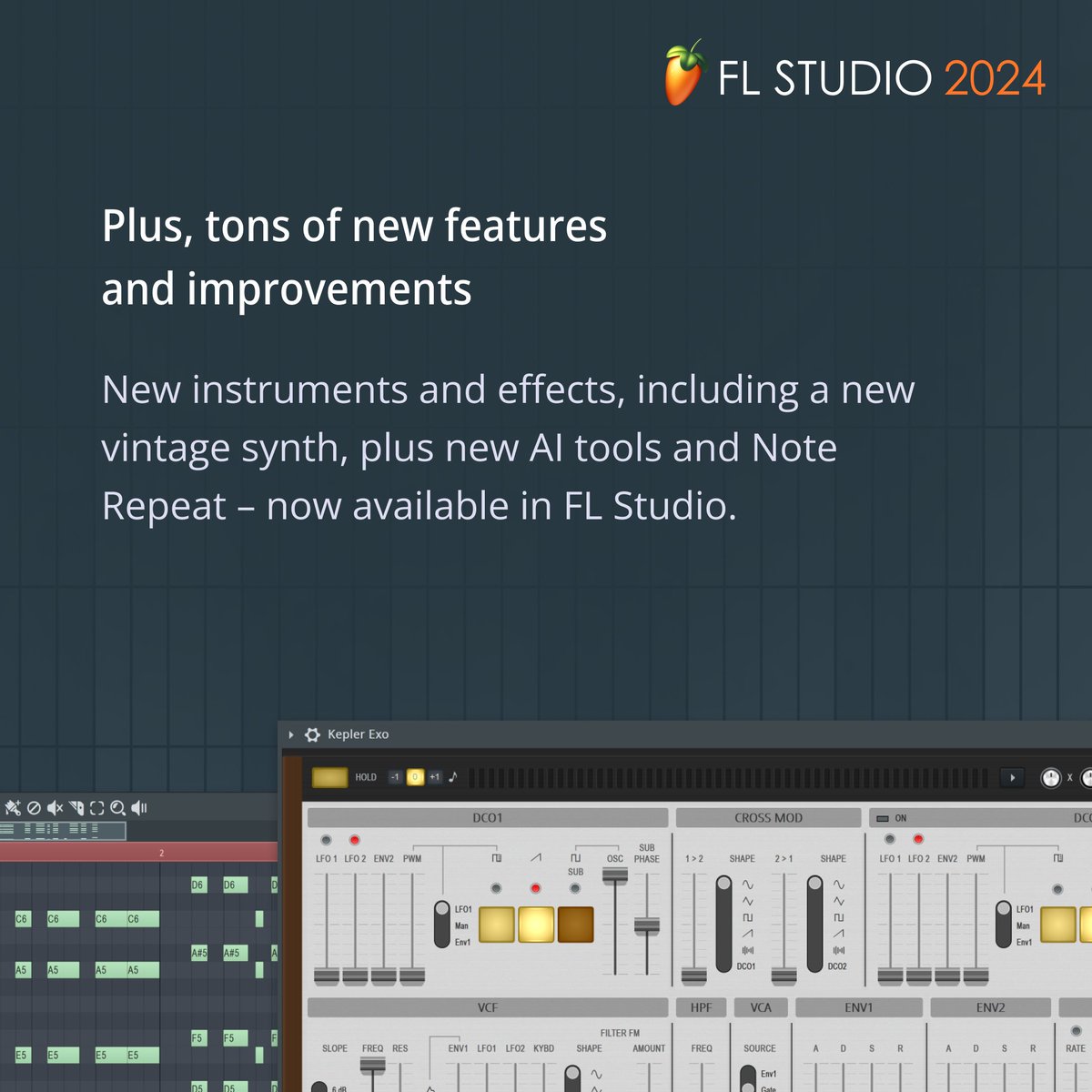
Task: Toggle DCO1 LFO 1 indicator LED
Action: point(326,839)
